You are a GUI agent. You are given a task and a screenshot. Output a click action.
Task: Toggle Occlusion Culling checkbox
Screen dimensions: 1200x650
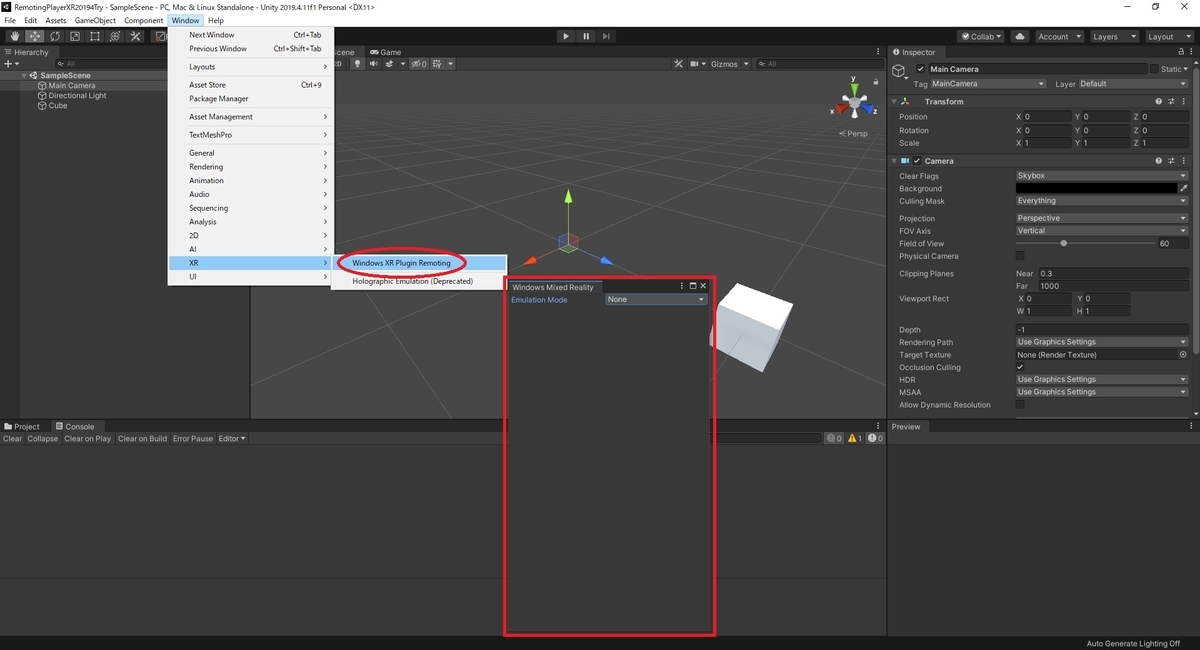pyautogui.click(x=1020, y=367)
